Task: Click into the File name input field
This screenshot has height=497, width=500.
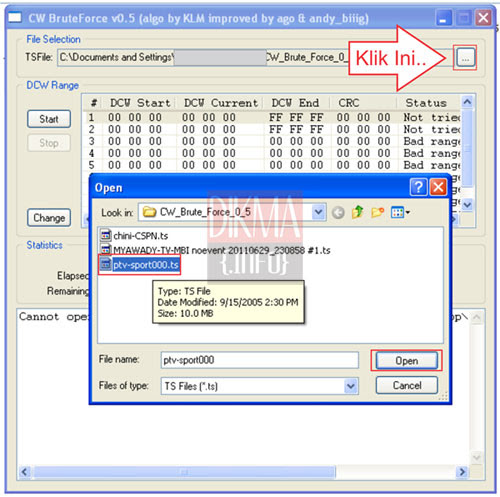Action: tap(260, 360)
